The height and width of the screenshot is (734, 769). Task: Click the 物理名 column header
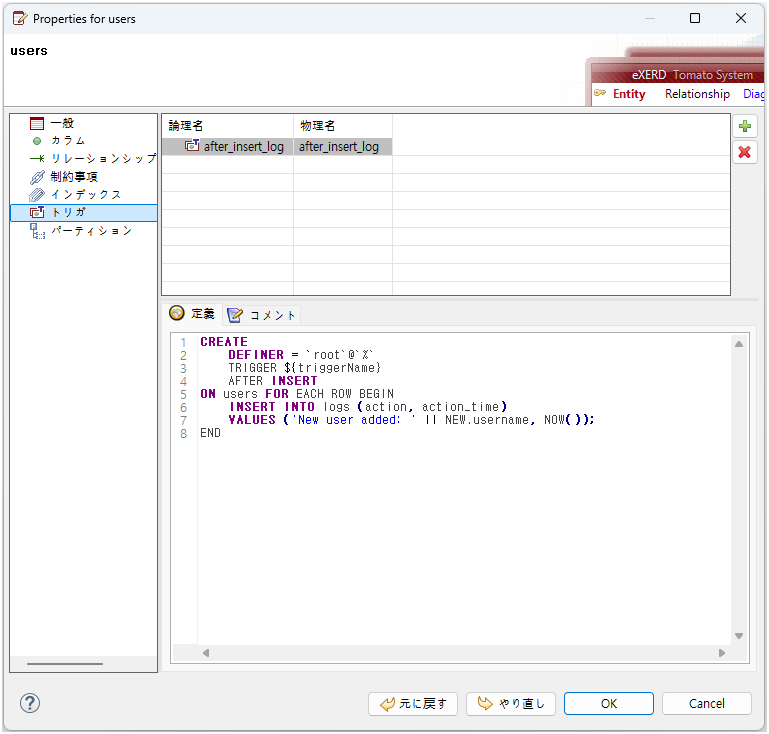coord(343,126)
